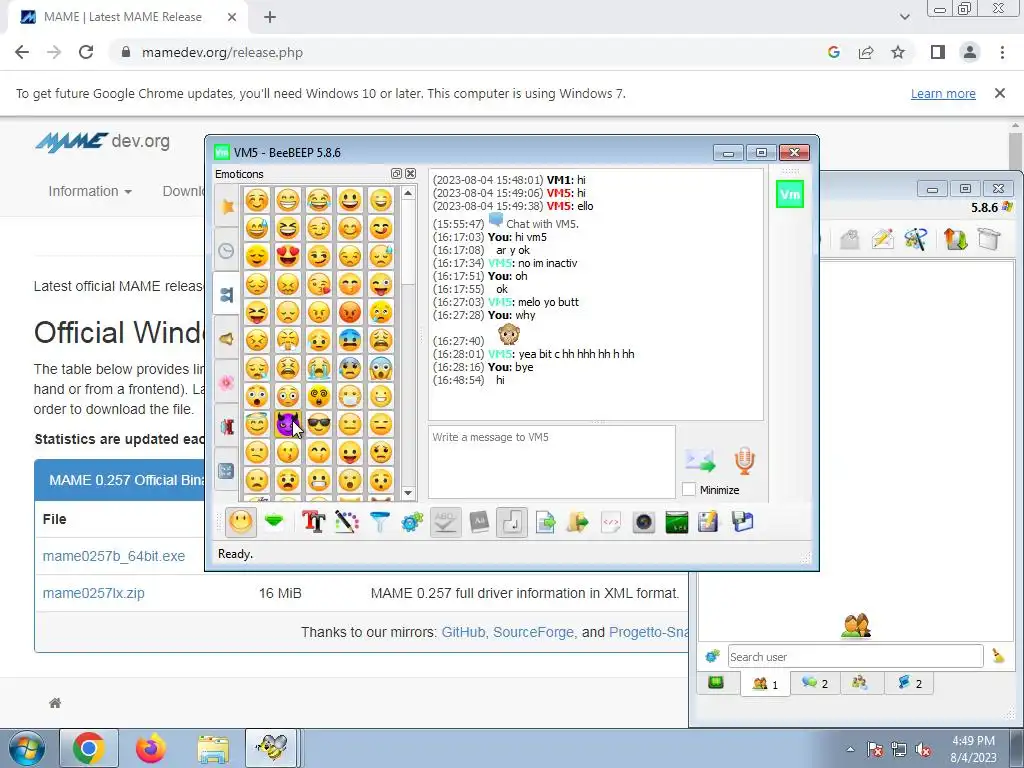Open the chat font TT button
Image resolution: width=1024 pixels, height=768 pixels.
pos(313,522)
